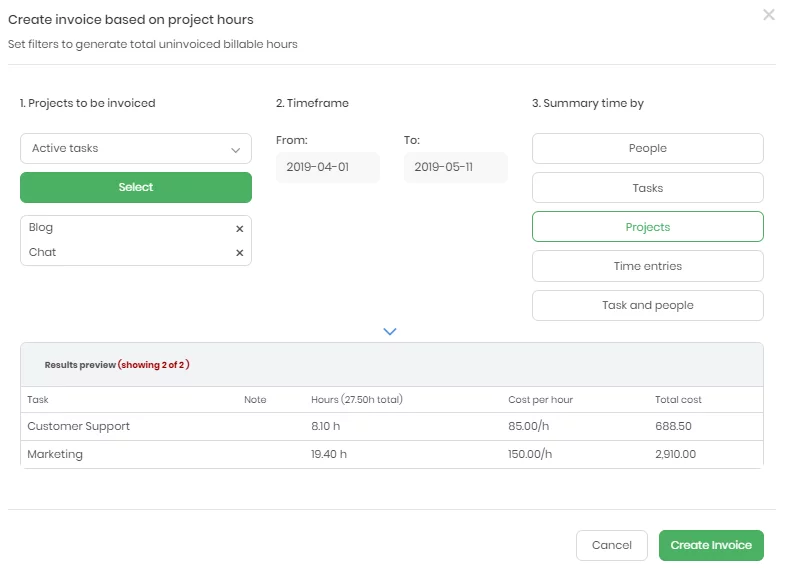Click the 85.00/h cost cell
Viewport: 785px width, 578px height.
pyautogui.click(x=529, y=426)
